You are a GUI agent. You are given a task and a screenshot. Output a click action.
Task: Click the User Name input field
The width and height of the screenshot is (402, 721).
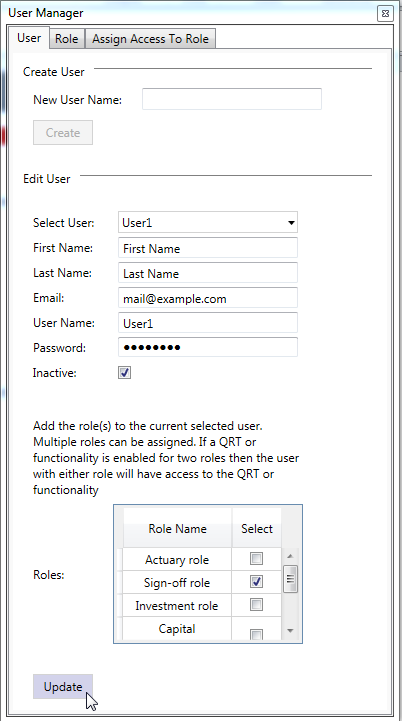pyautogui.click(x=208, y=323)
